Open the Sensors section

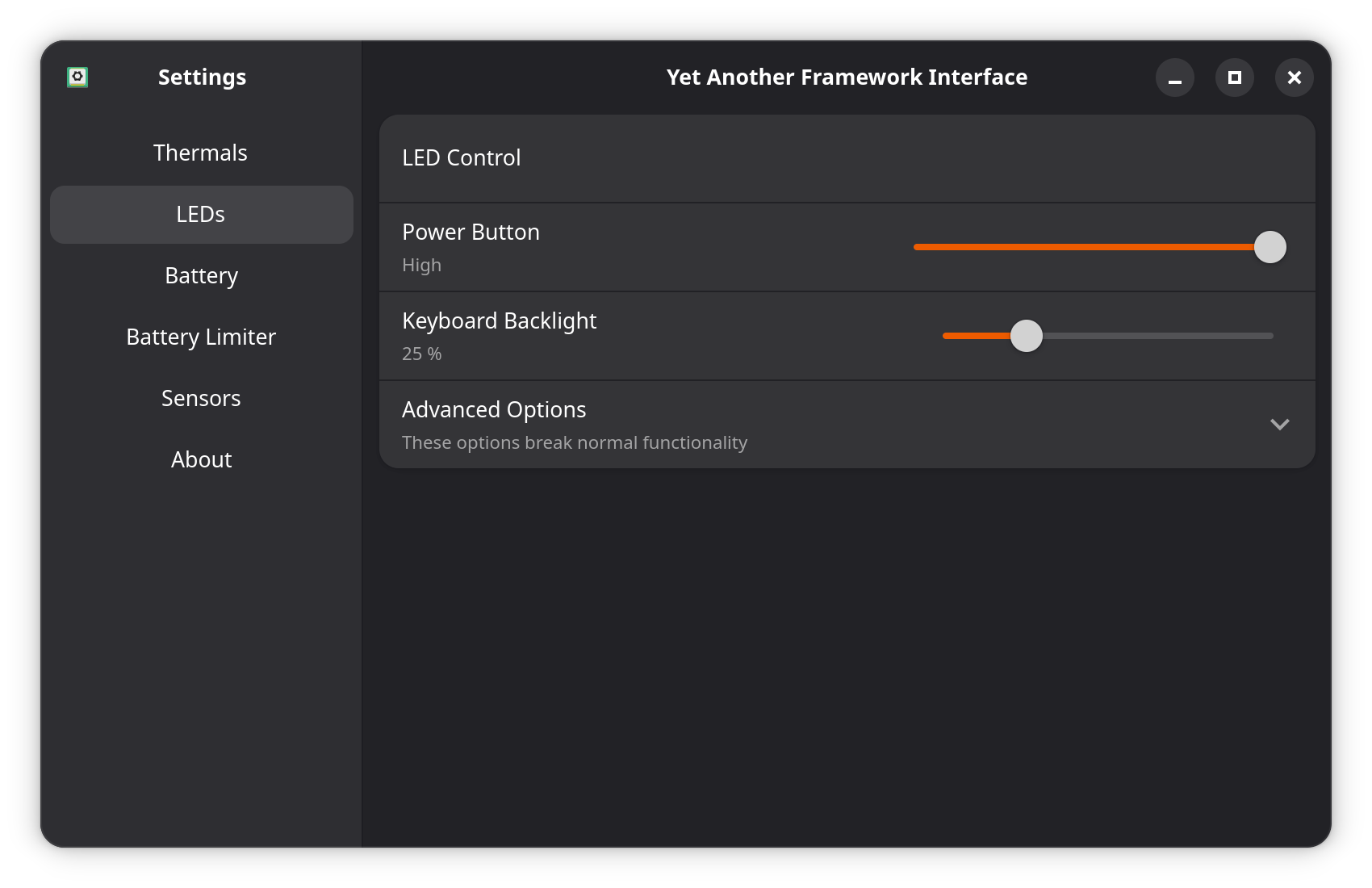click(200, 398)
